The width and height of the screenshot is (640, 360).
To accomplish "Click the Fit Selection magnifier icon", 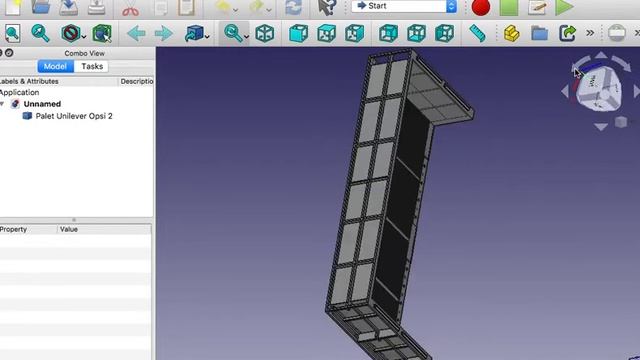I will [40, 33].
